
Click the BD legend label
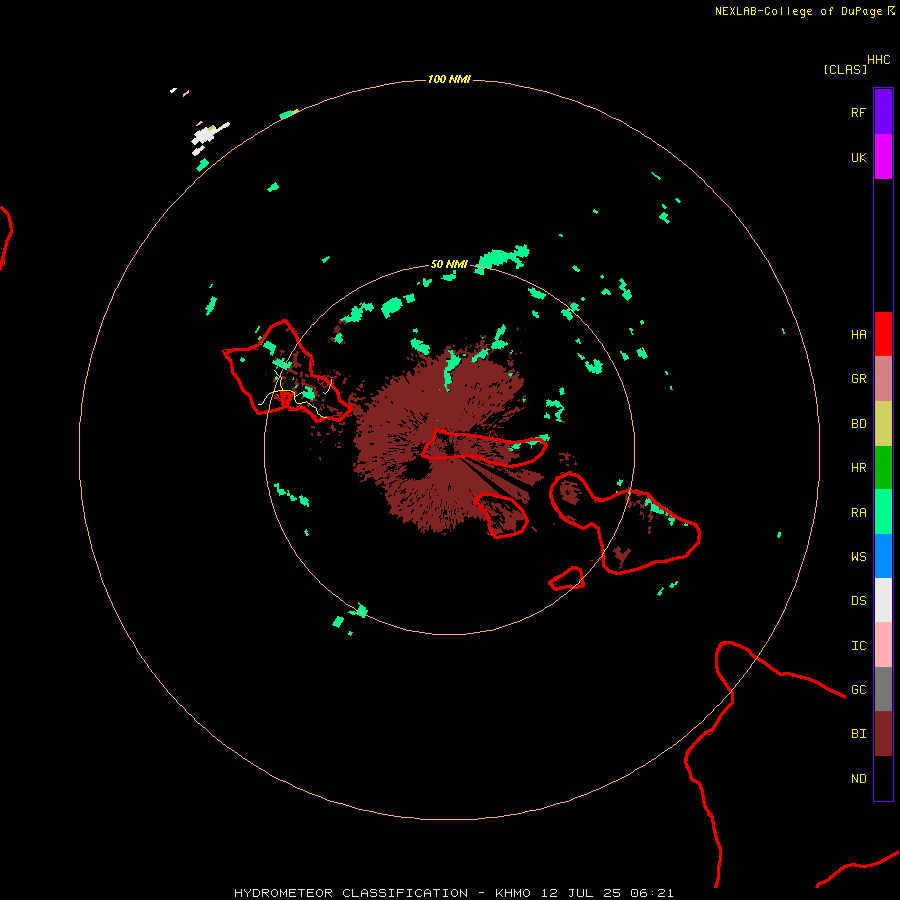(x=858, y=424)
